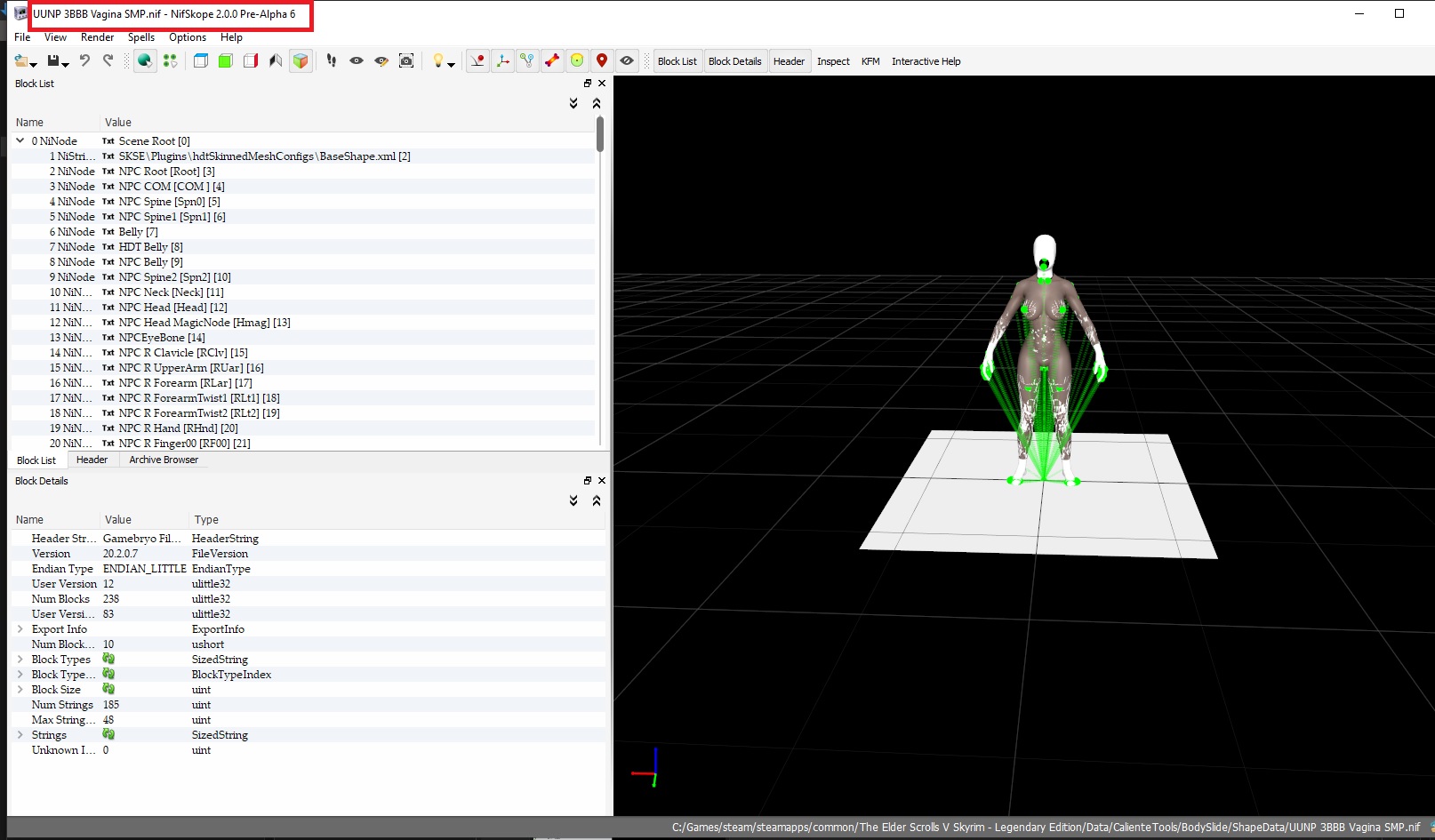The height and width of the screenshot is (840, 1435).
Task: Toggle the select vertices tool
Action: point(170,60)
